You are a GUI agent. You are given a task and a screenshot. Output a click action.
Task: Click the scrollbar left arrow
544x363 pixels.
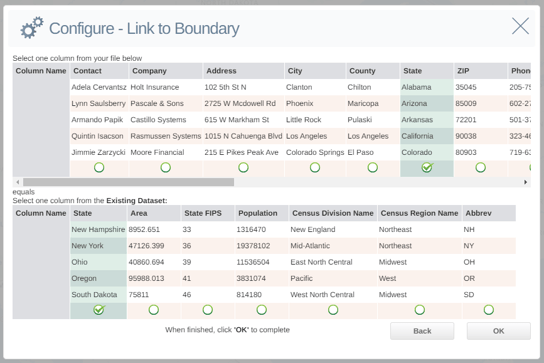[x=18, y=182]
